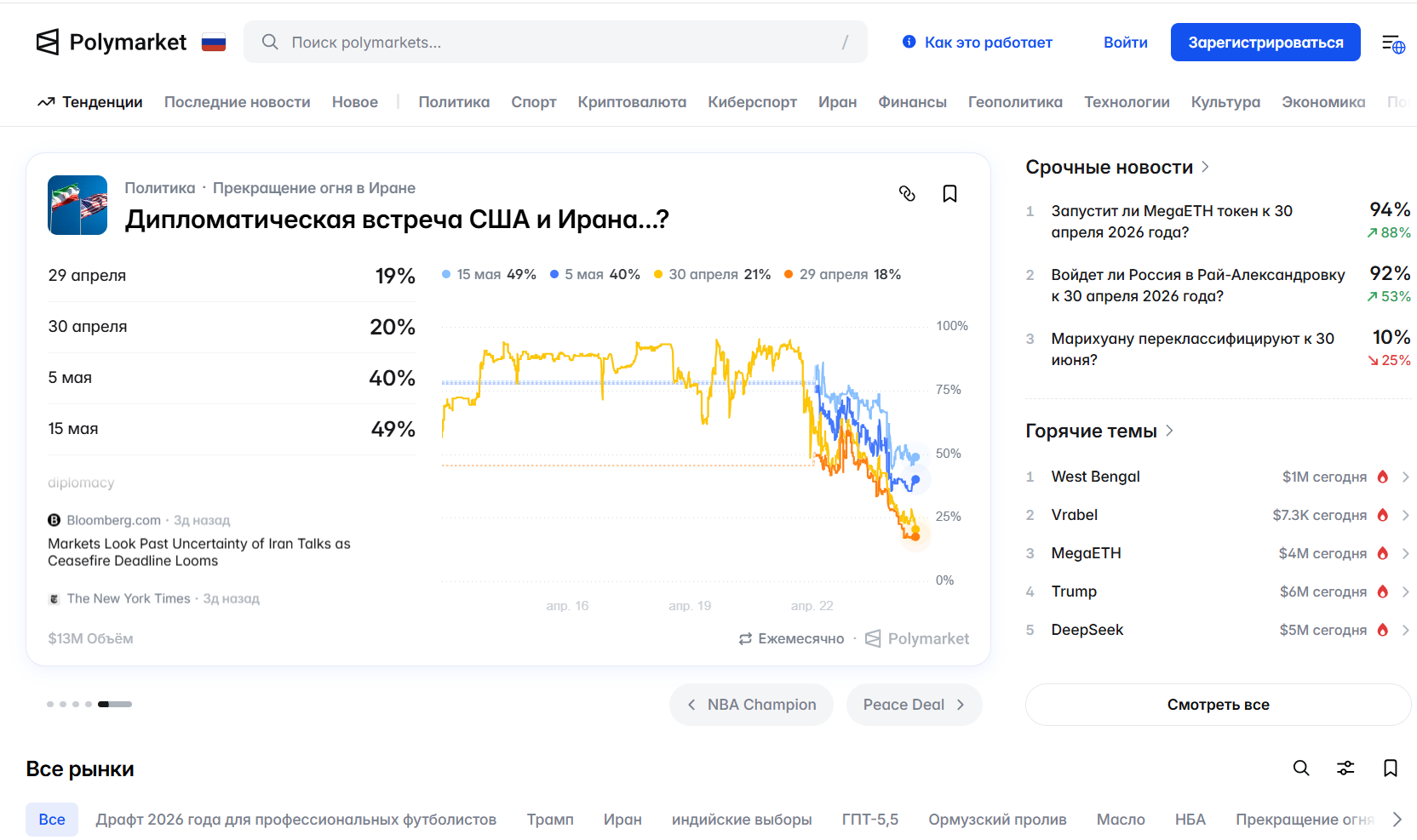Click the search magnifier in All Markets
The width and height of the screenshot is (1417, 840).
point(1301,769)
